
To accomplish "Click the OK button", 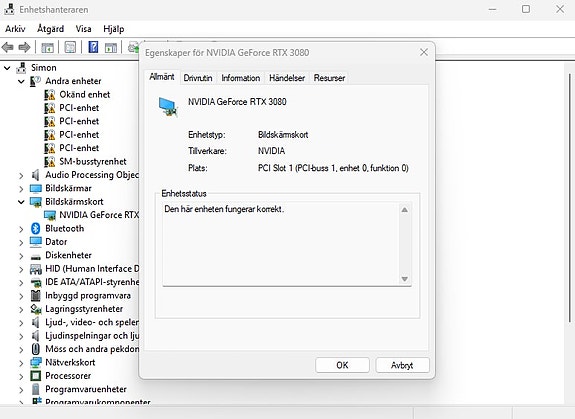I will pos(342,365).
